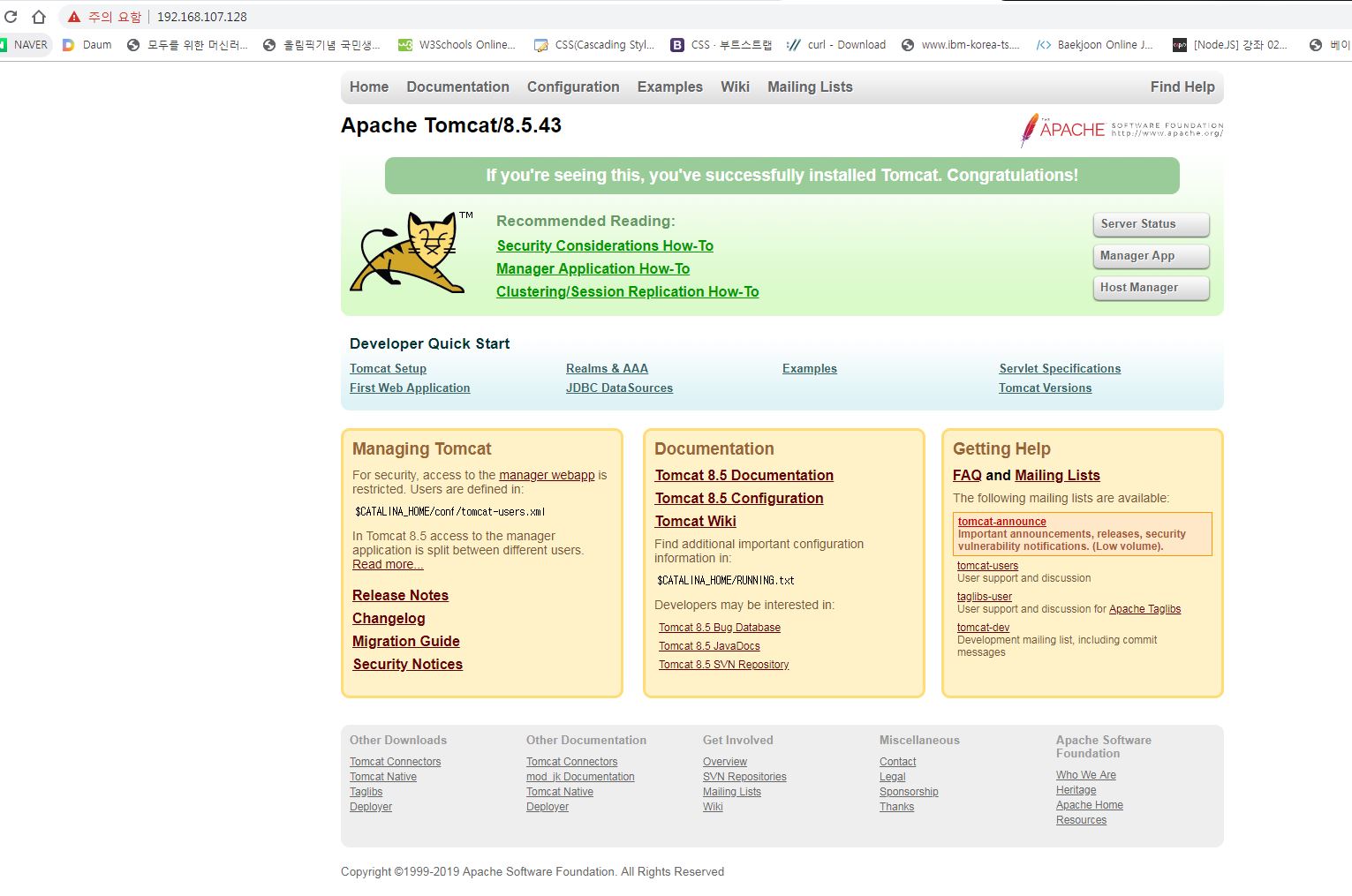Screen dimensions: 1352x896
Task: Go to browser home page icon
Action: click(x=39, y=17)
